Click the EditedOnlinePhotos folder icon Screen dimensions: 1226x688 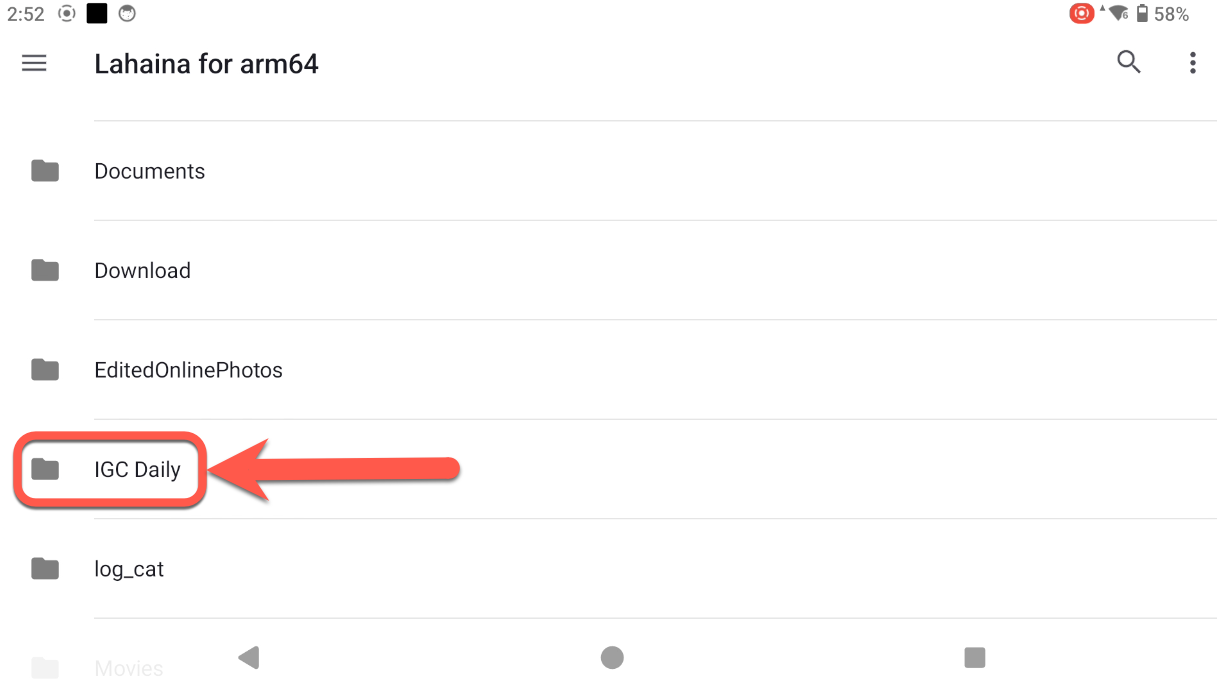[45, 370]
